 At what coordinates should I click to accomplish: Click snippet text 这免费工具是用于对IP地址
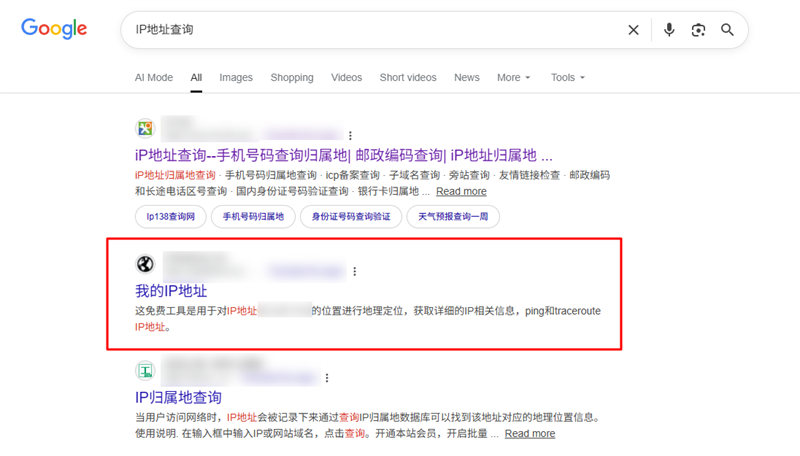point(196,311)
